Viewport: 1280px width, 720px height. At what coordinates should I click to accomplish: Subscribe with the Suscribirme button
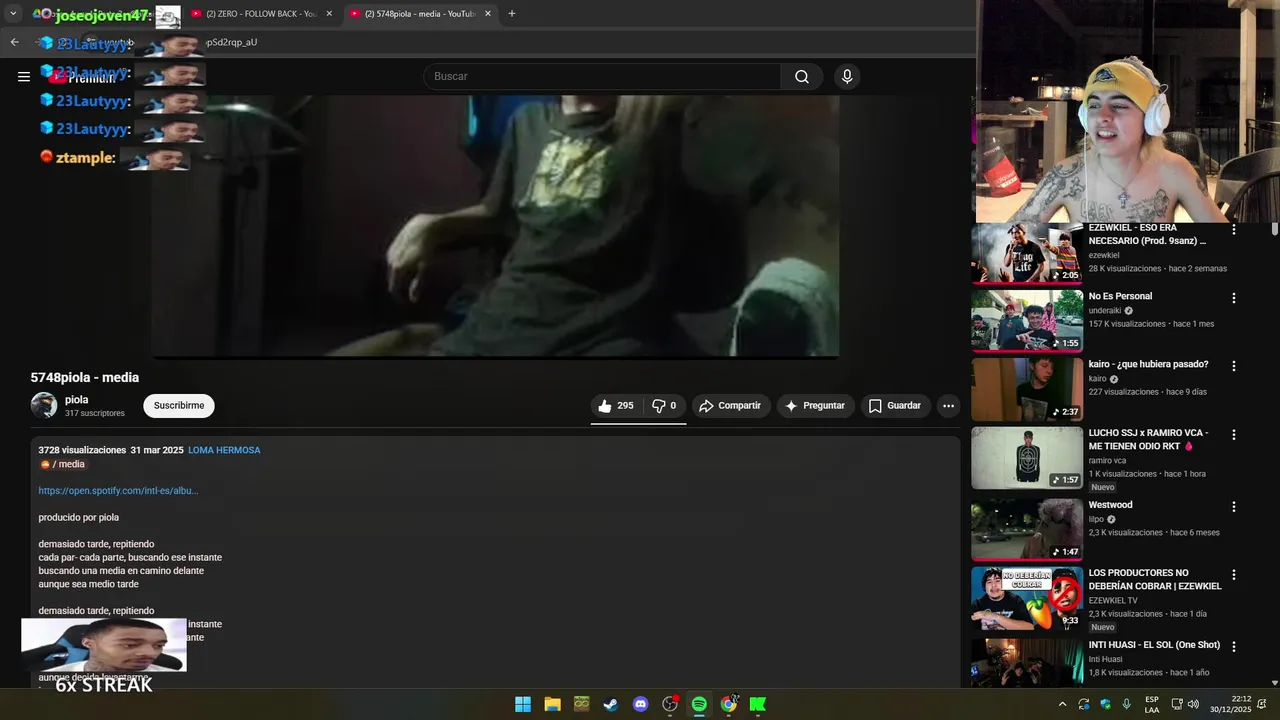point(179,406)
